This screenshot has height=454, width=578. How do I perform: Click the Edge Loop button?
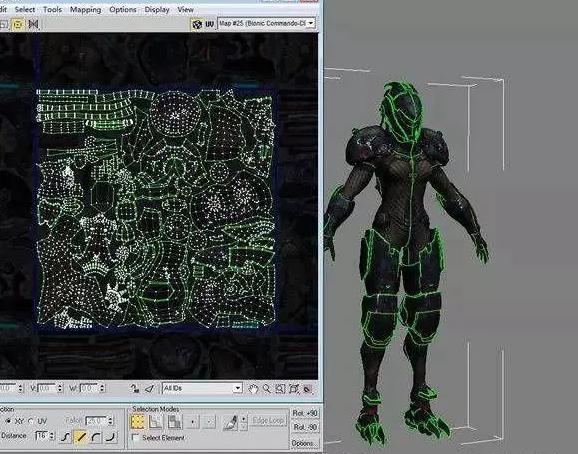269,420
